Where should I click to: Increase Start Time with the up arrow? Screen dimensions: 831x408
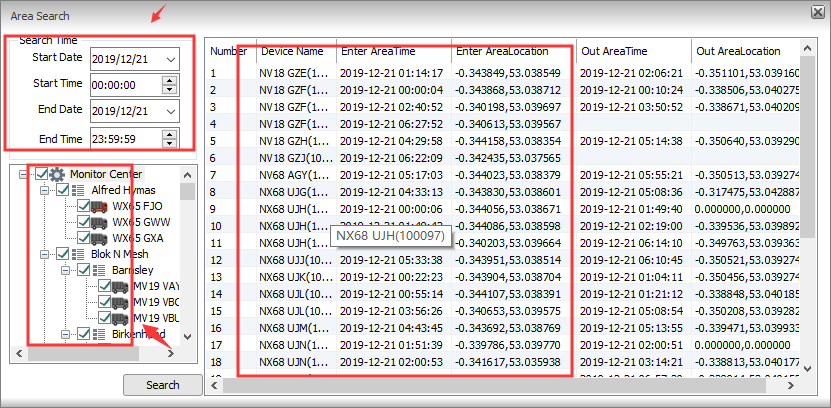tap(169, 81)
